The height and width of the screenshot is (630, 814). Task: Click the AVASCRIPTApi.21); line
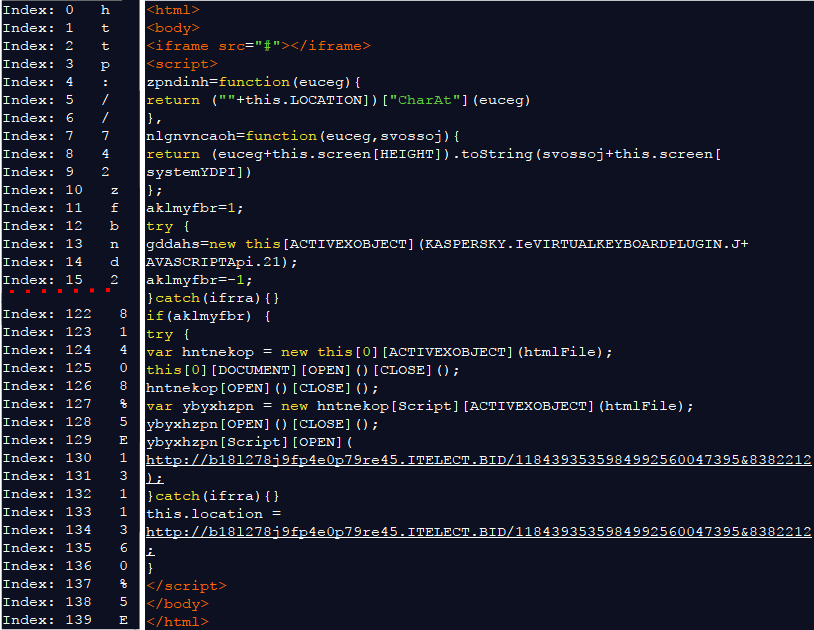(x=222, y=262)
